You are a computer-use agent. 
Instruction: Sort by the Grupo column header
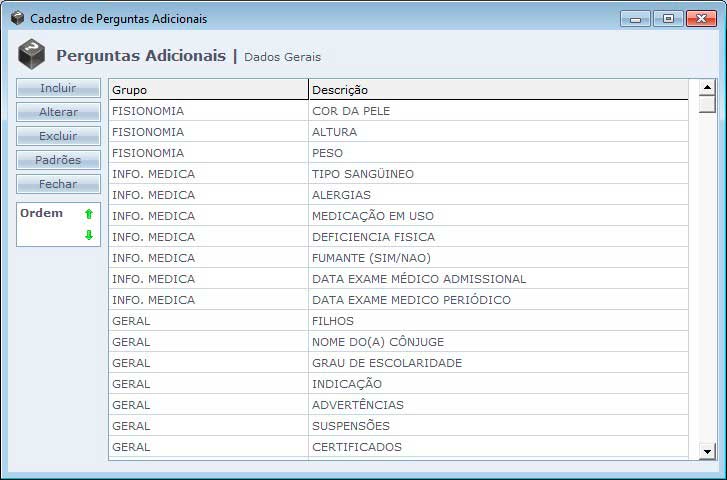[x=208, y=90]
